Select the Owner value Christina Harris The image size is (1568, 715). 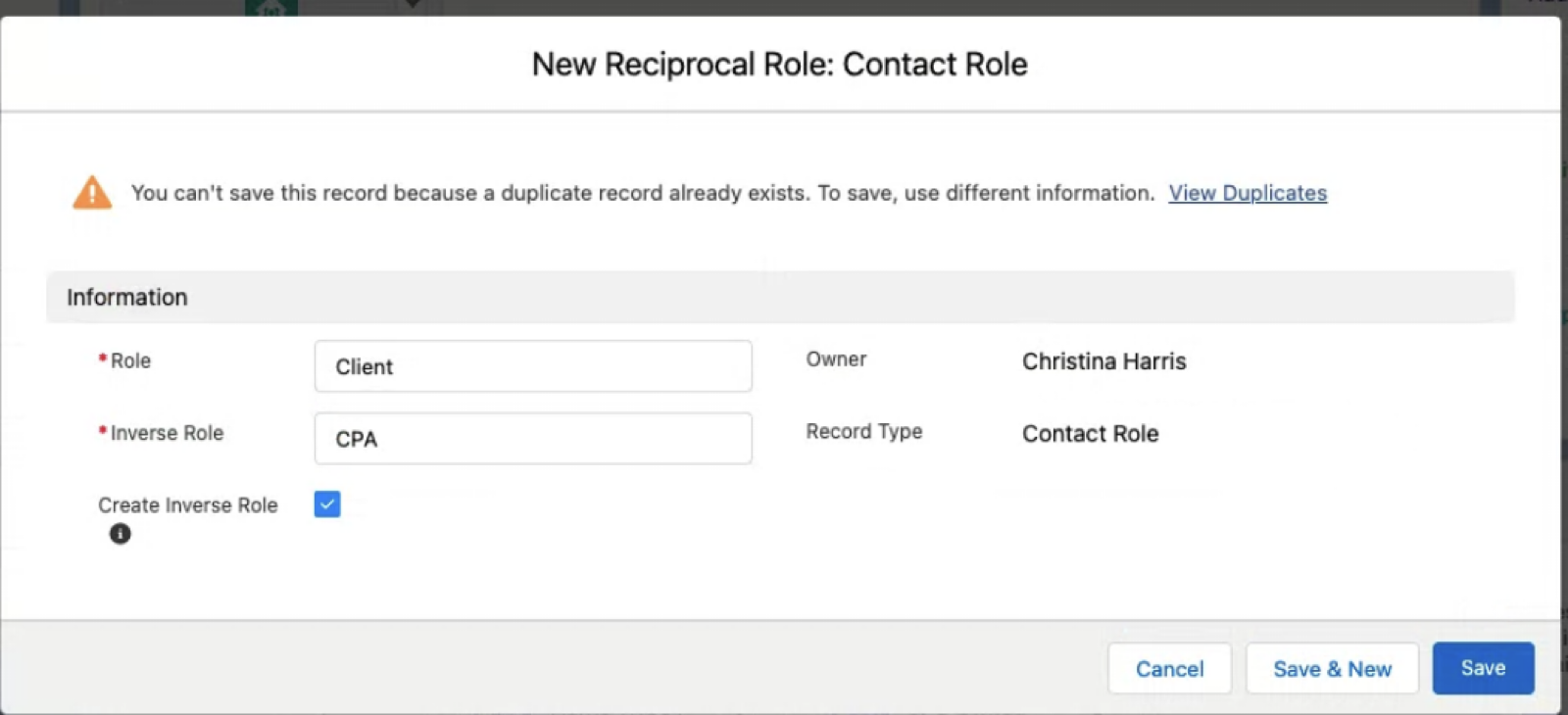coord(1103,361)
